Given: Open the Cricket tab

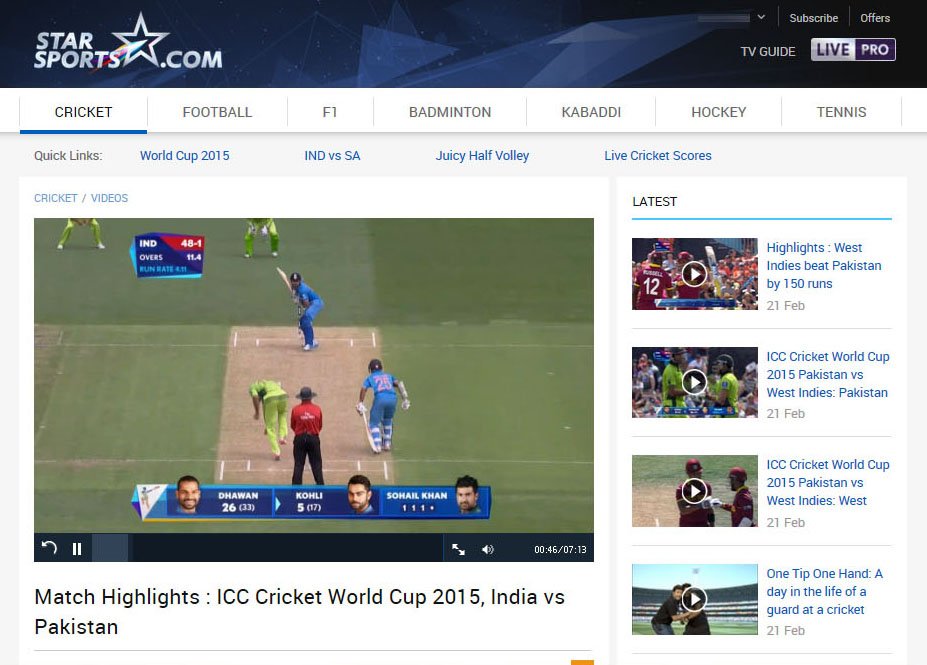Looking at the screenshot, I should (83, 112).
